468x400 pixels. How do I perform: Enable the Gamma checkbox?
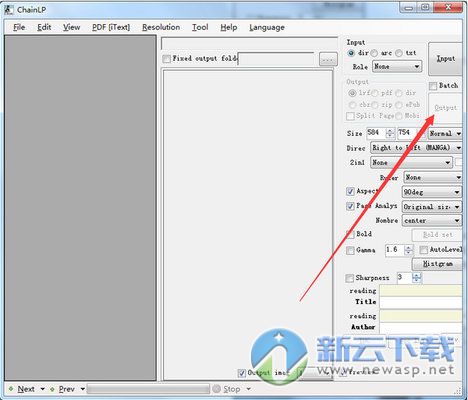tap(350, 250)
